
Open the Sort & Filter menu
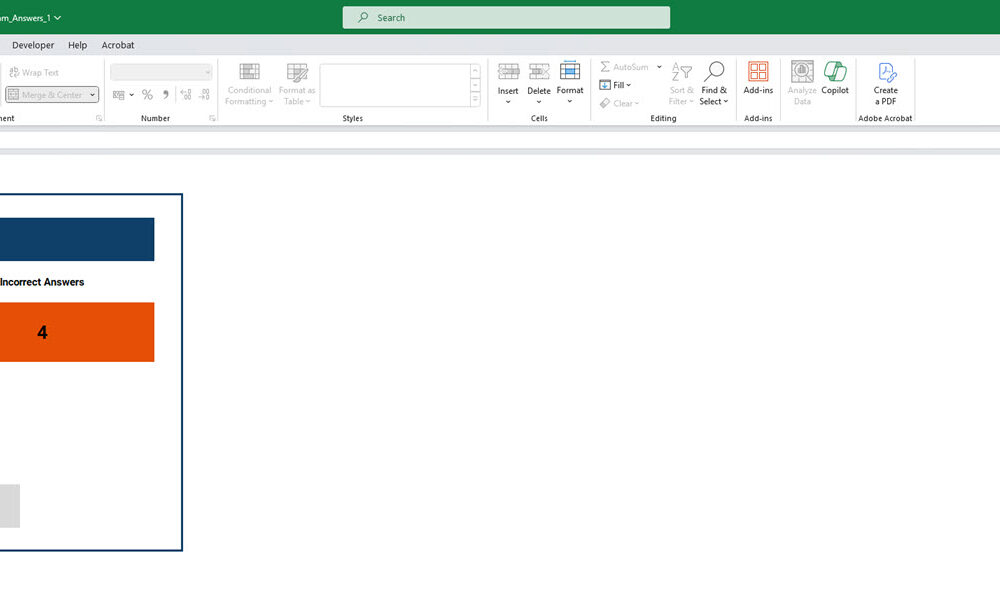point(681,84)
